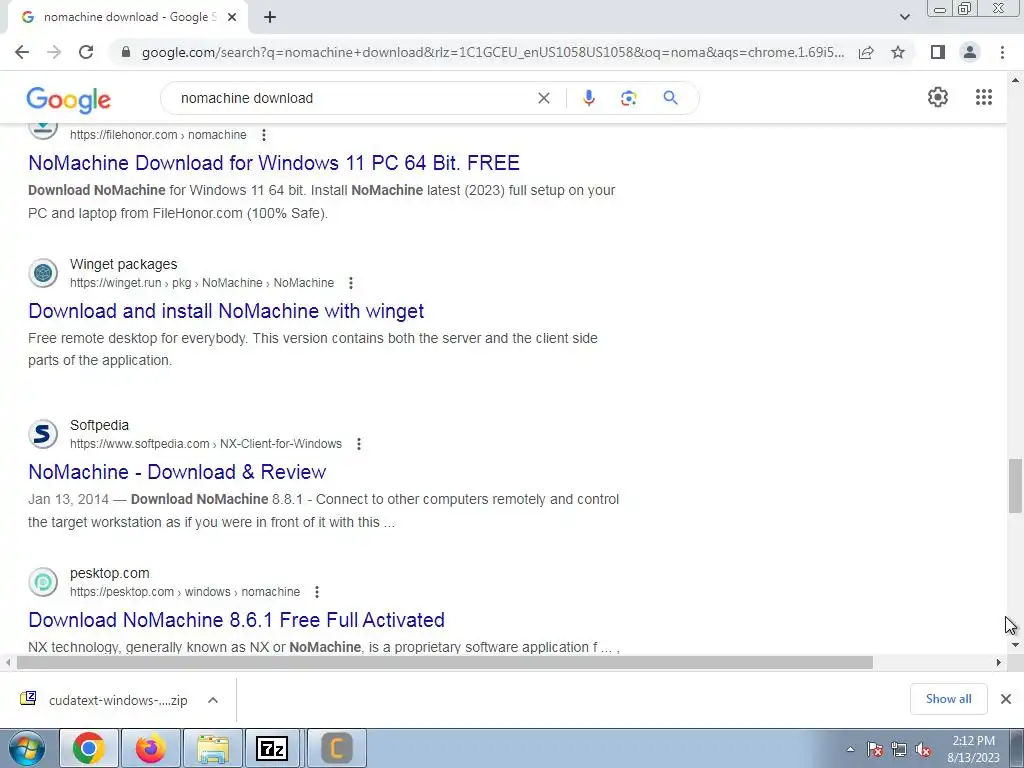Click the browser forward arrow
The image size is (1024, 768).
pos(54,52)
